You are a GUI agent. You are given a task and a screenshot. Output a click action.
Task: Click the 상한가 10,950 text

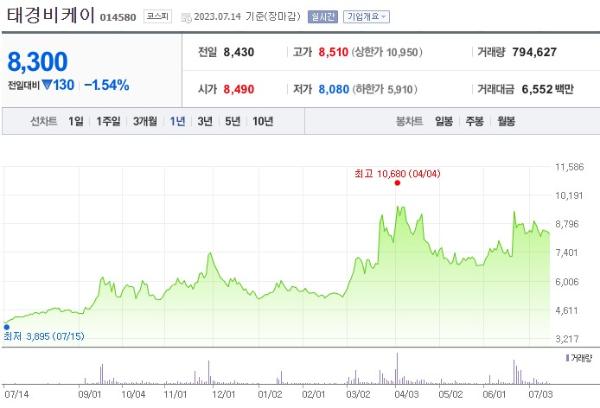click(x=387, y=52)
